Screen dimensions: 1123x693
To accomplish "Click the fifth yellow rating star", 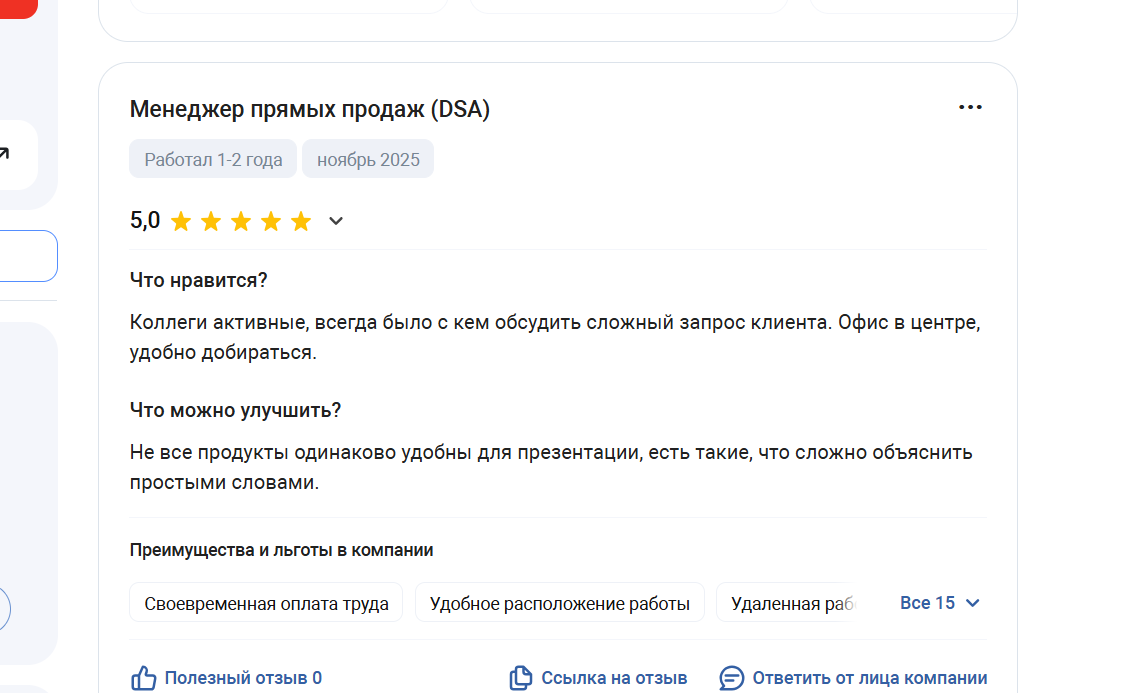I will [301, 221].
